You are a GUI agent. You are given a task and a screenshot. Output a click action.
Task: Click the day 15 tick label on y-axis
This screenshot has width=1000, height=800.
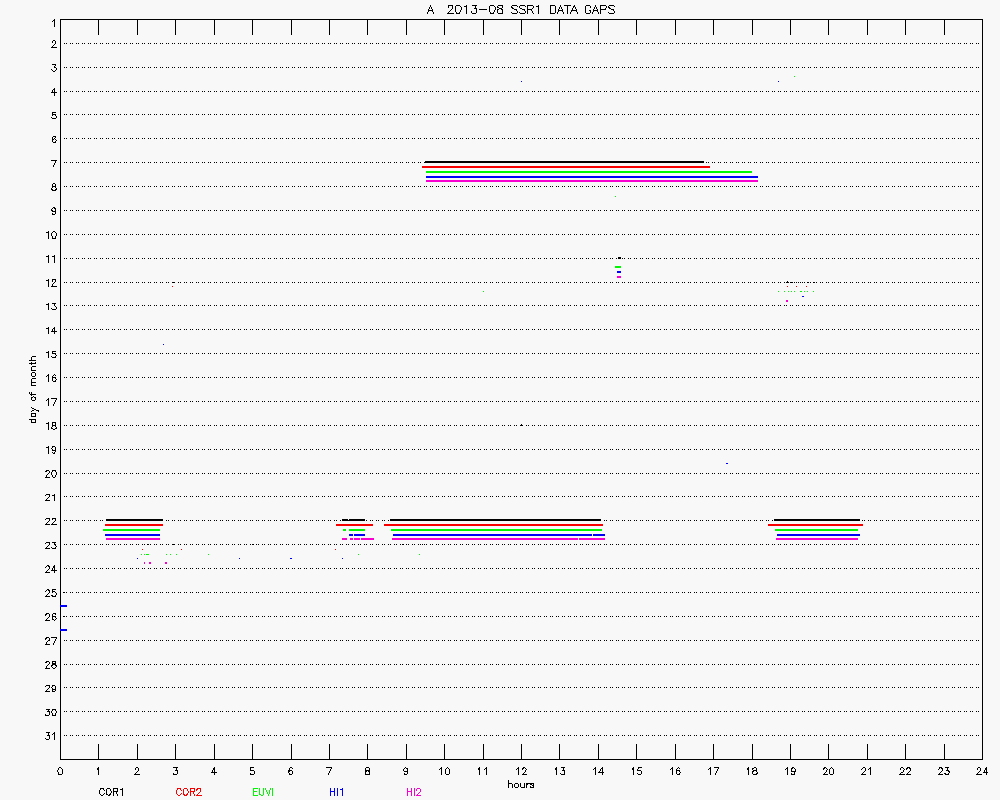(x=52, y=354)
